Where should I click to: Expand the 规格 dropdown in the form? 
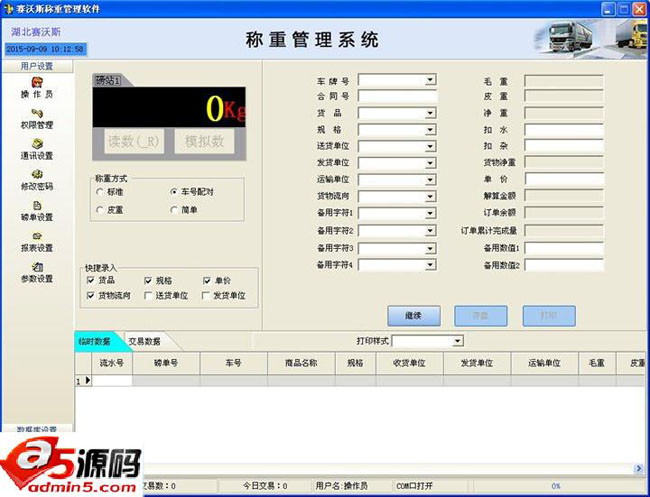(x=431, y=130)
